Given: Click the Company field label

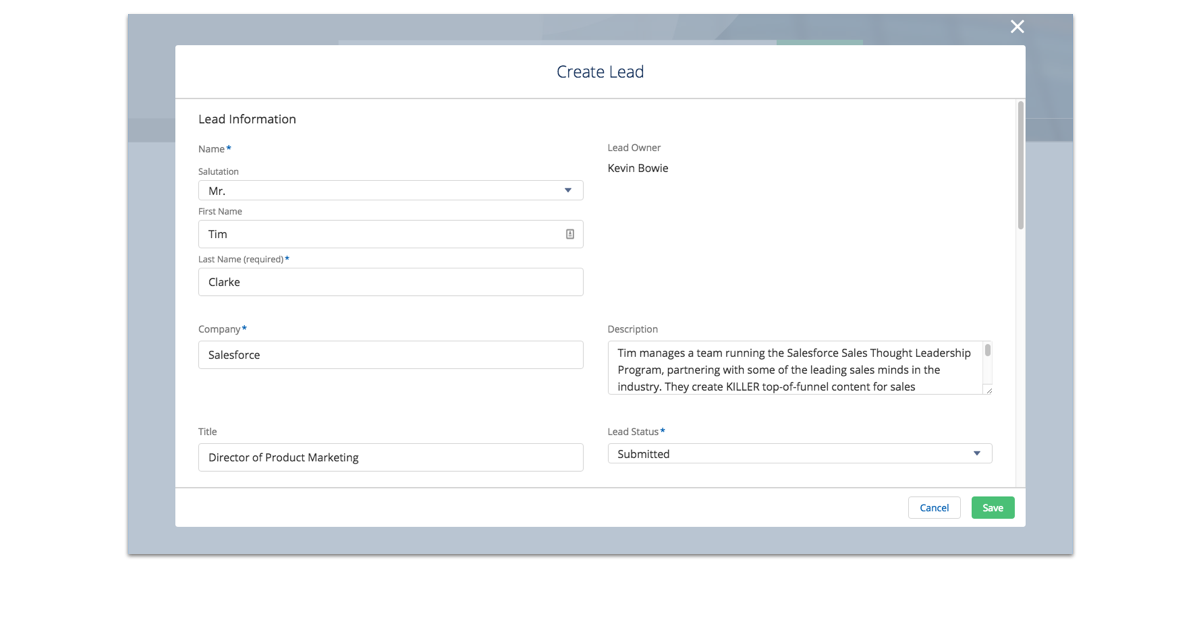Looking at the screenshot, I should (222, 329).
